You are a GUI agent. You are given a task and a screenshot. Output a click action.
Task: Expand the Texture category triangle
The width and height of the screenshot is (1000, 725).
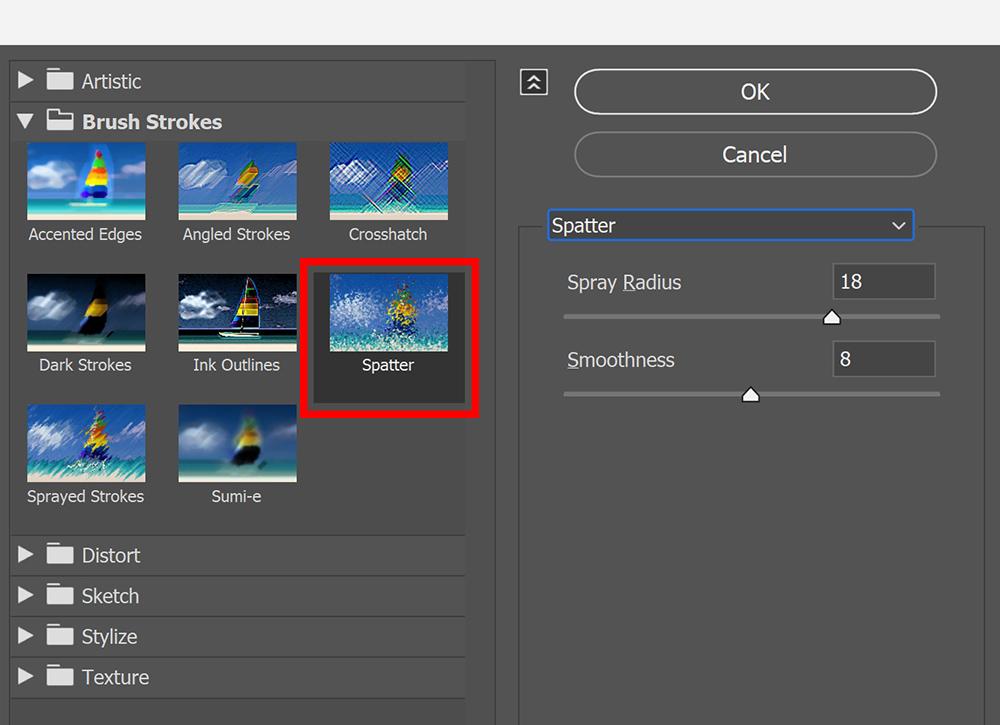(x=26, y=676)
